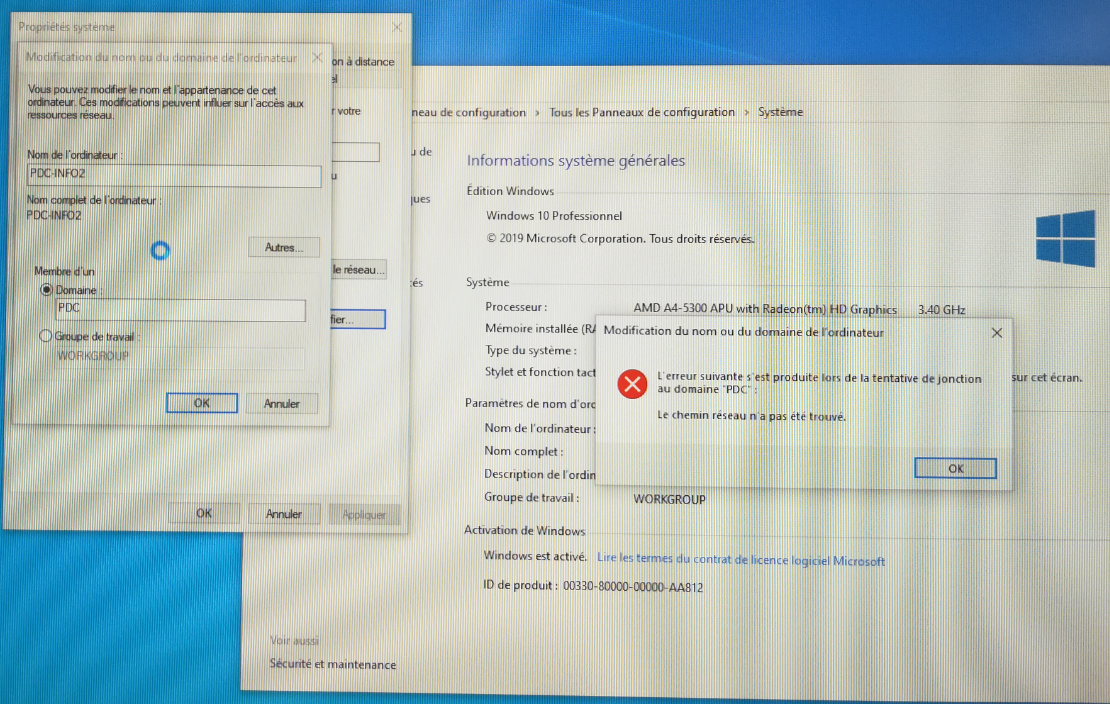Click the Système breadcrumb item
The image size is (1110, 704).
[780, 112]
